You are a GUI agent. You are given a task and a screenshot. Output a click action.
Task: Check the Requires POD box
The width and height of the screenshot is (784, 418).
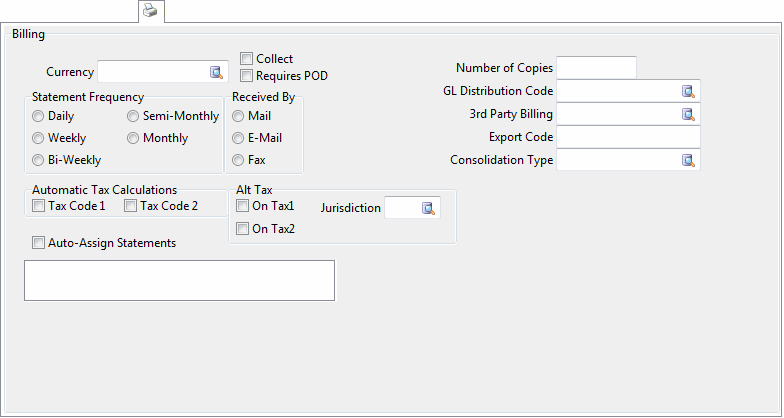[x=247, y=75]
